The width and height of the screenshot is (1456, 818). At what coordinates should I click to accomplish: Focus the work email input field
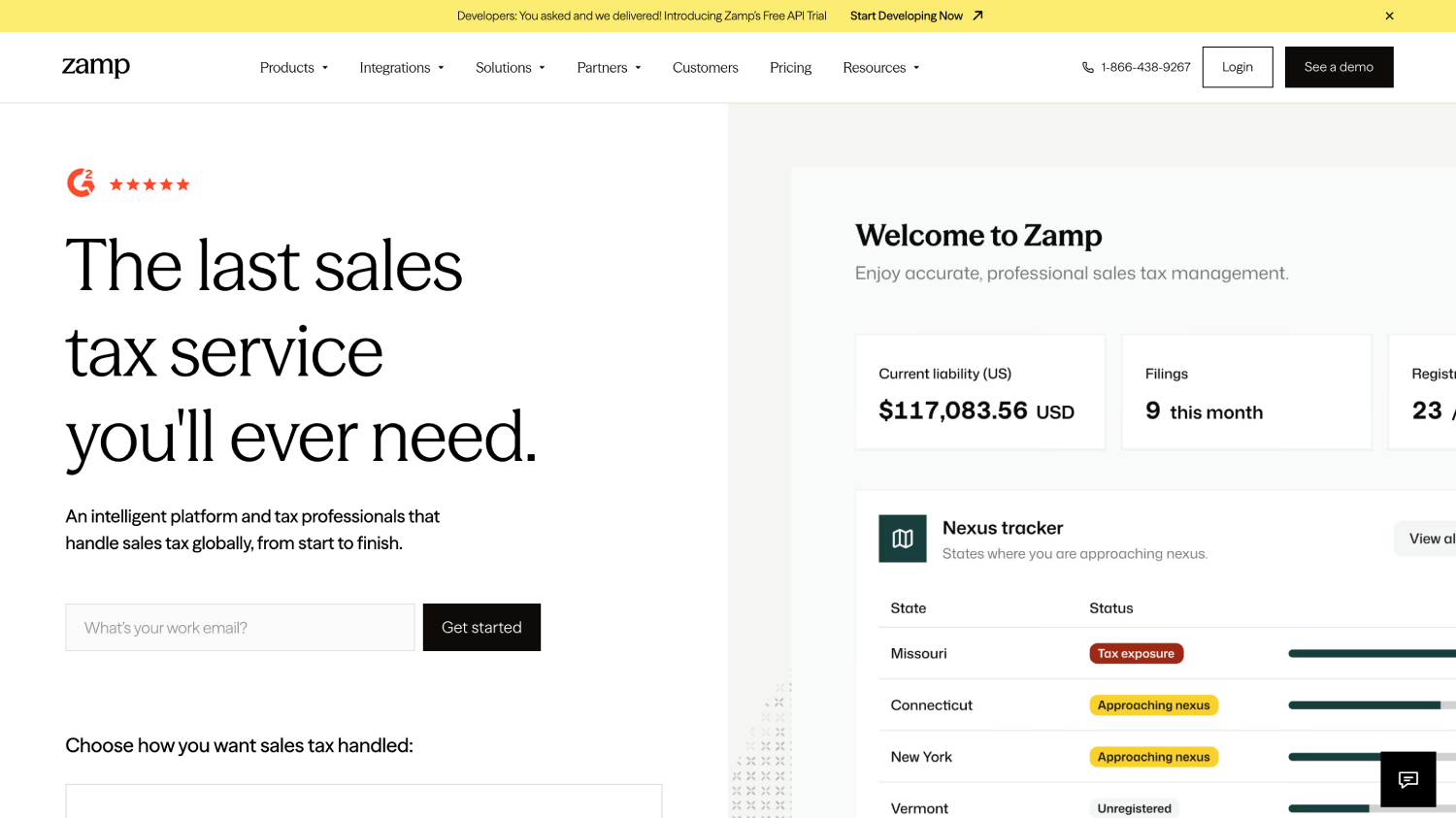point(240,628)
